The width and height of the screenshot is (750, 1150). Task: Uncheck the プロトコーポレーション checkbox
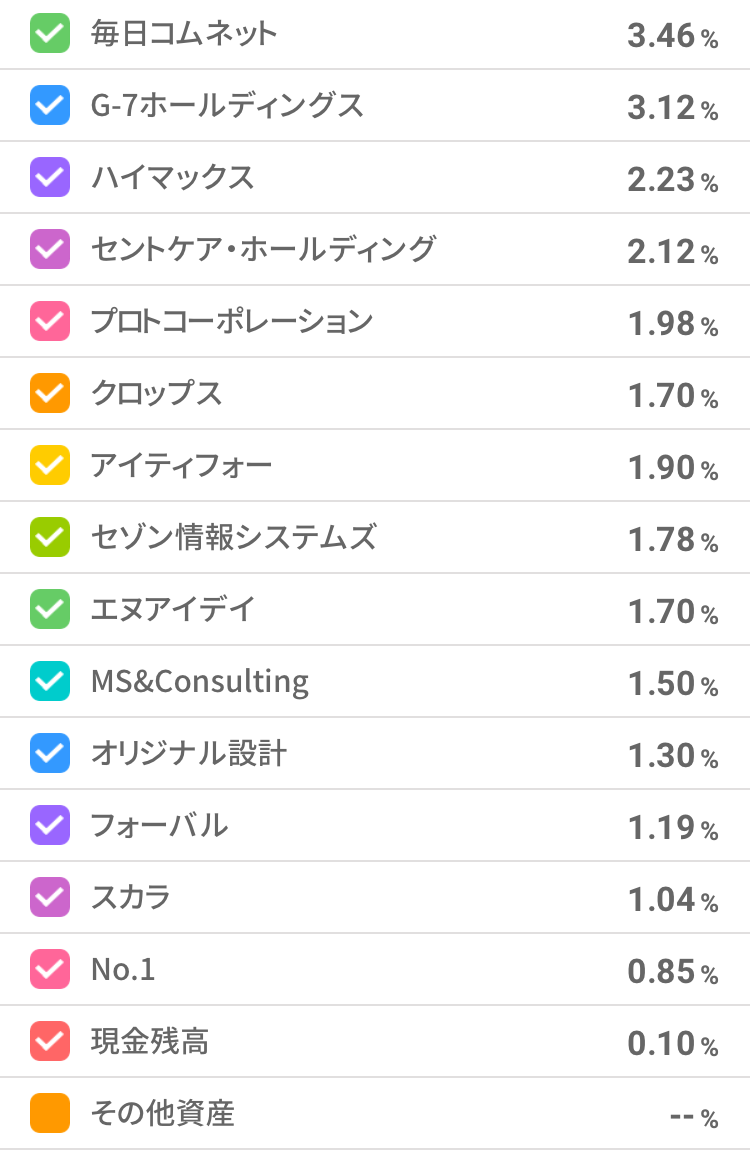[50, 321]
